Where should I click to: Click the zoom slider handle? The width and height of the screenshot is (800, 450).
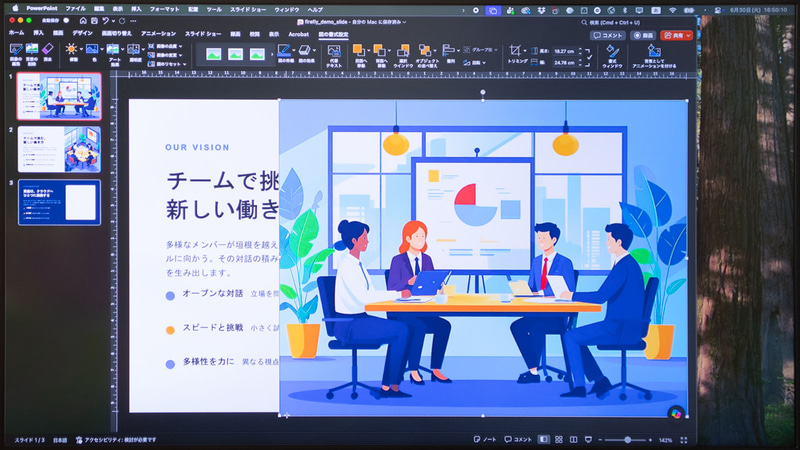628,440
